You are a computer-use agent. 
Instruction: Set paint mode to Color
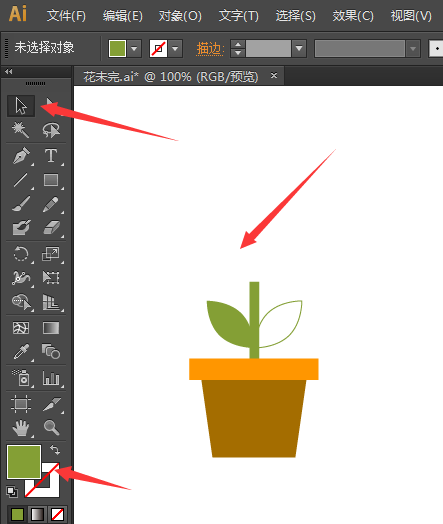(x=17, y=514)
